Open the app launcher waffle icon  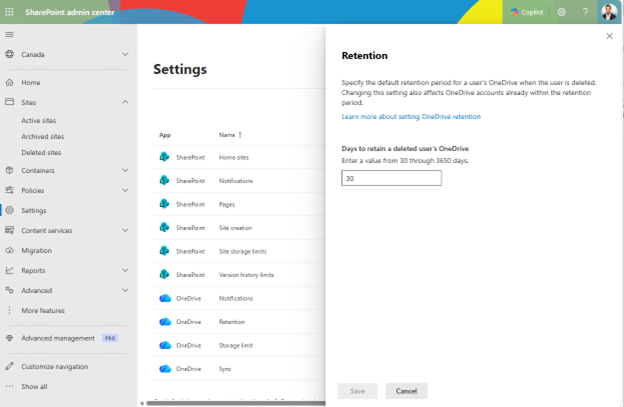click(x=9, y=12)
